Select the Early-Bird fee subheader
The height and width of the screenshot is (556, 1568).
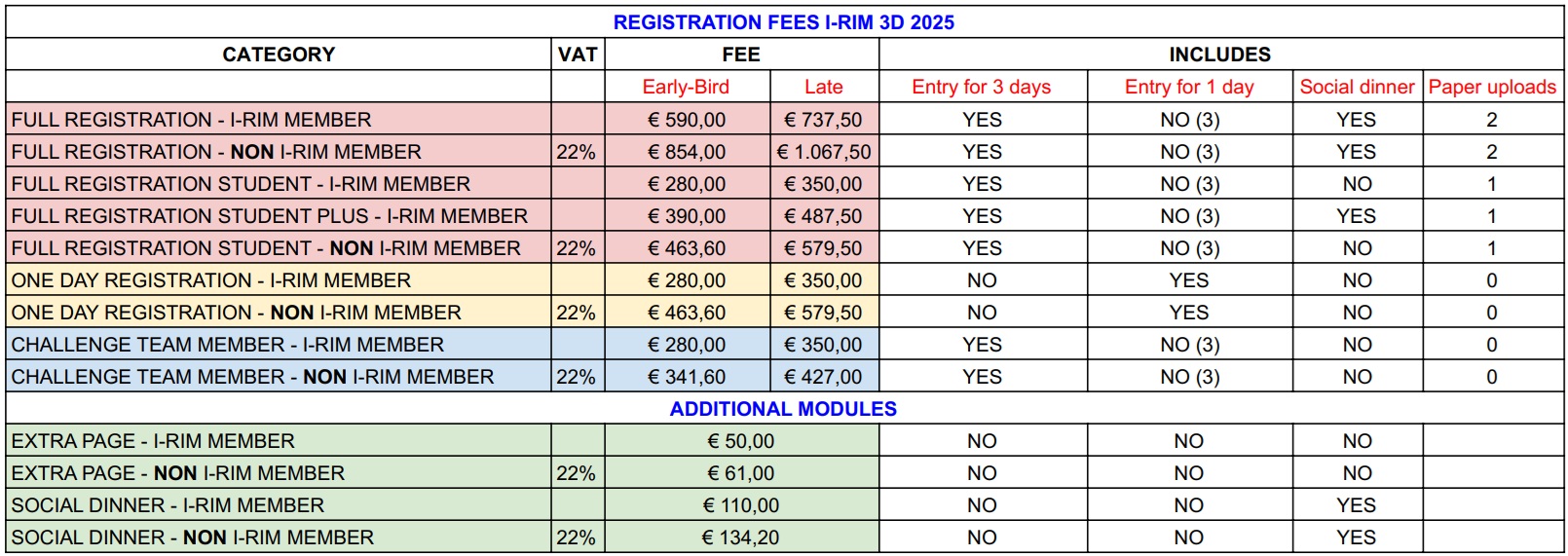pyautogui.click(x=686, y=87)
